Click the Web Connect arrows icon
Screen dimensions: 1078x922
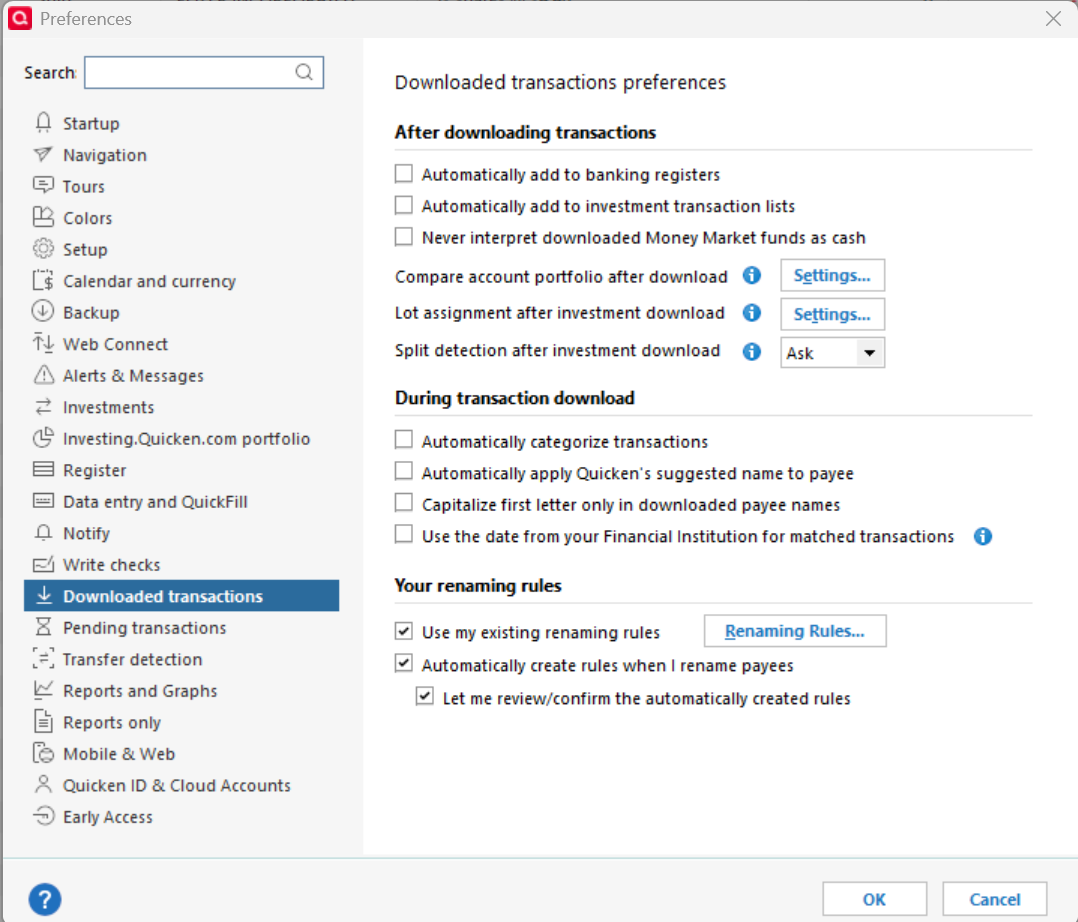click(x=43, y=343)
